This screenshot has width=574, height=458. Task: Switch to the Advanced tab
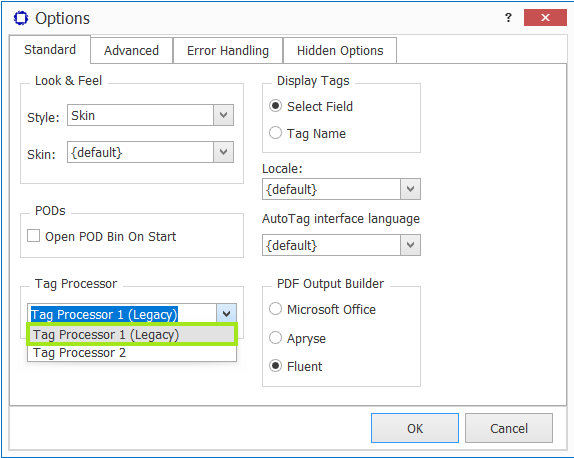click(131, 51)
